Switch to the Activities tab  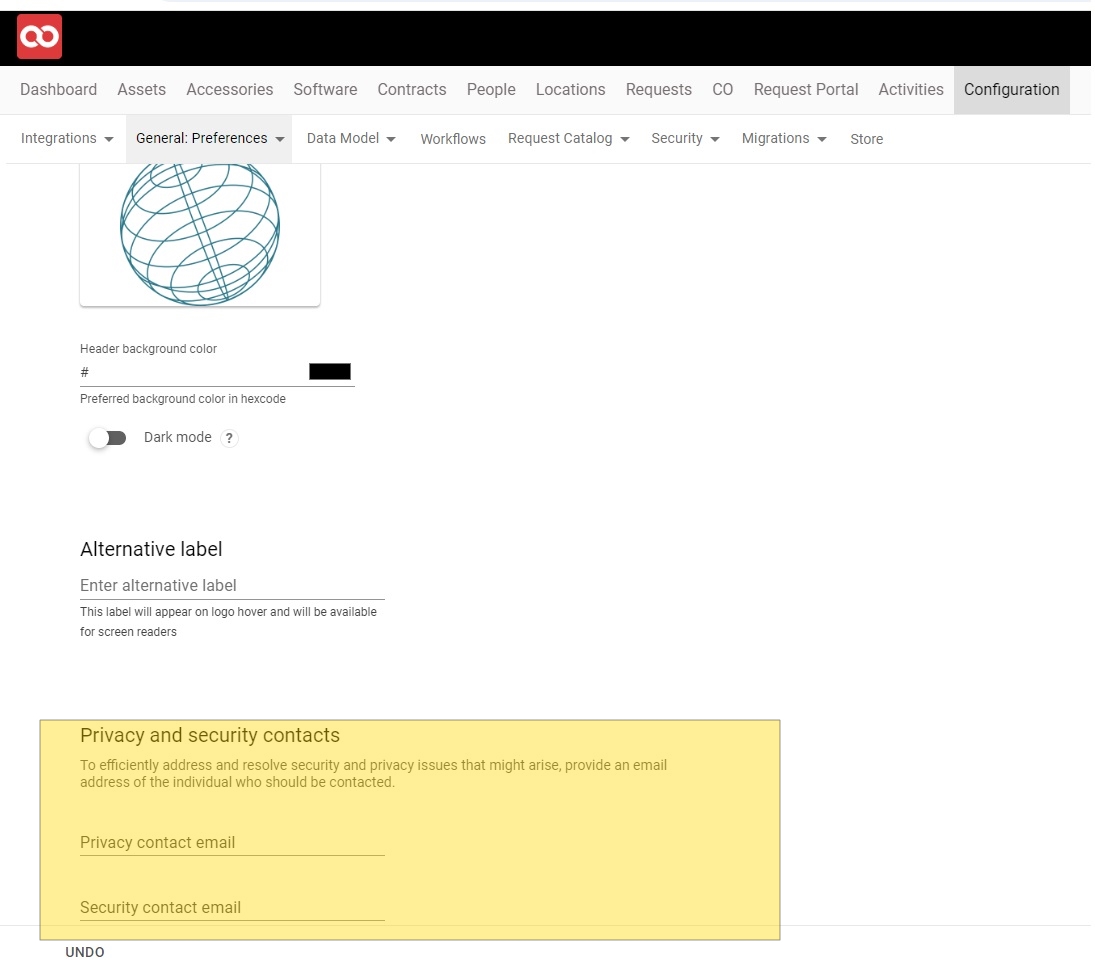tap(911, 89)
